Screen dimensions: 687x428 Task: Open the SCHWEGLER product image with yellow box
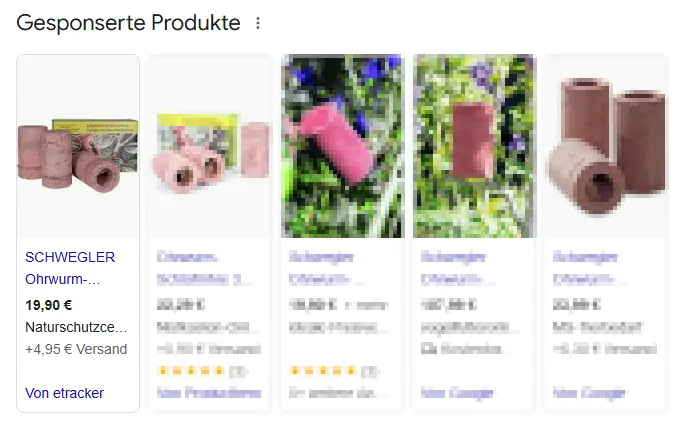point(78,146)
